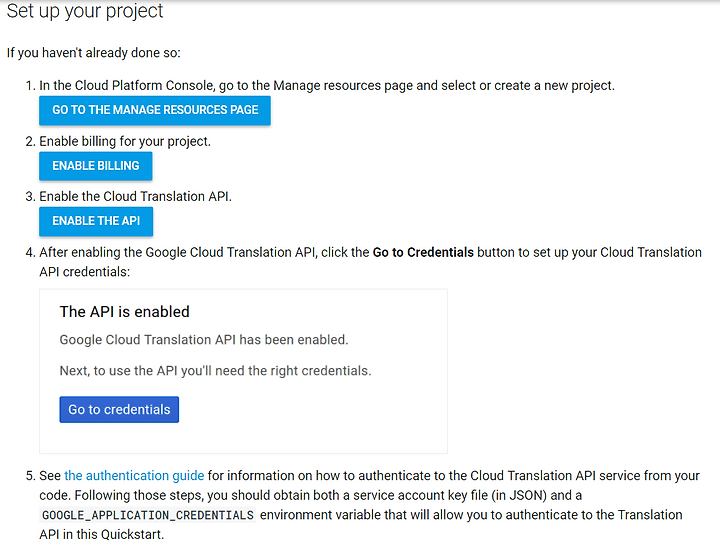
Task: Click the bold Go to Credentials text
Action: pos(423,252)
